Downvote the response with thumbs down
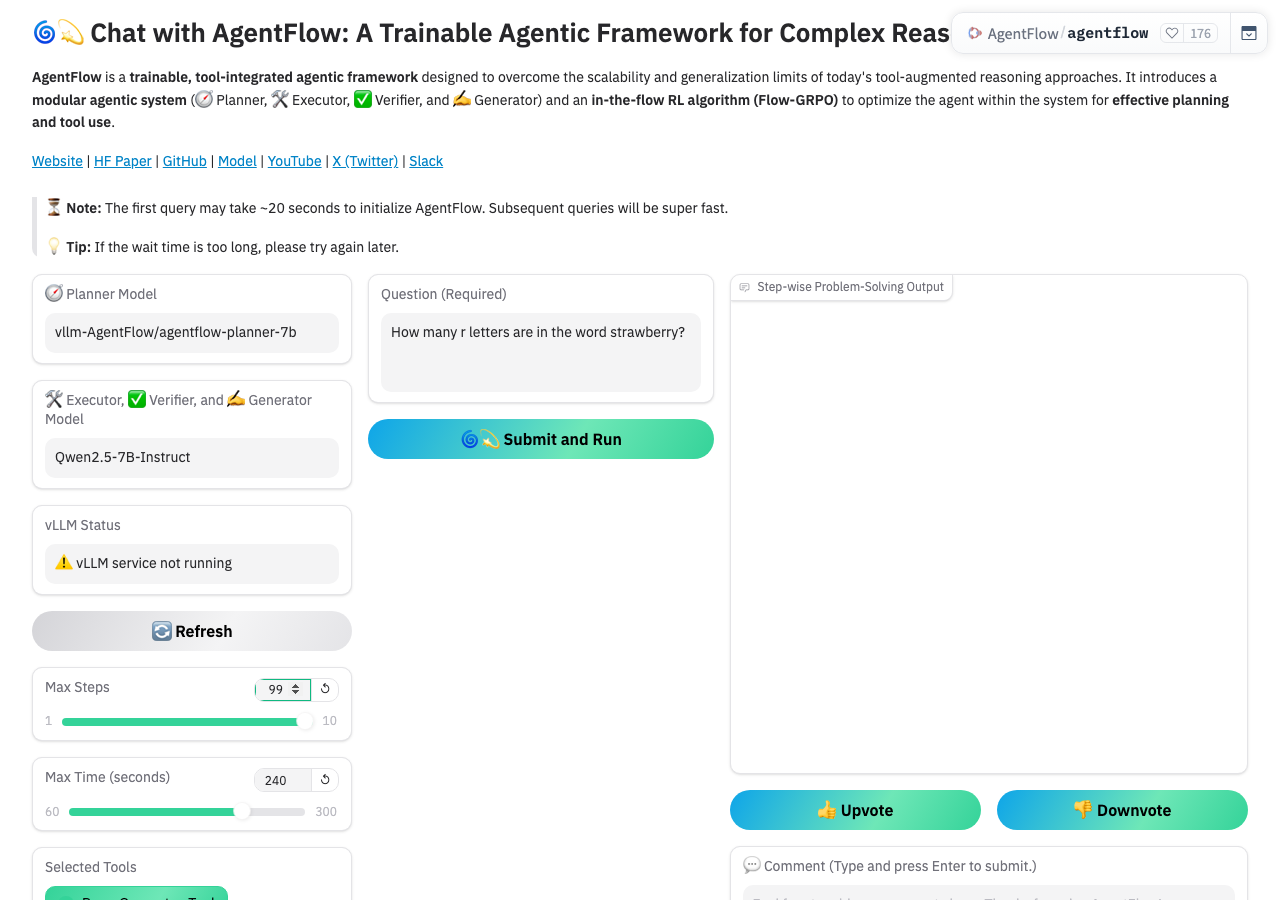The height and width of the screenshot is (900, 1280). tap(1122, 810)
